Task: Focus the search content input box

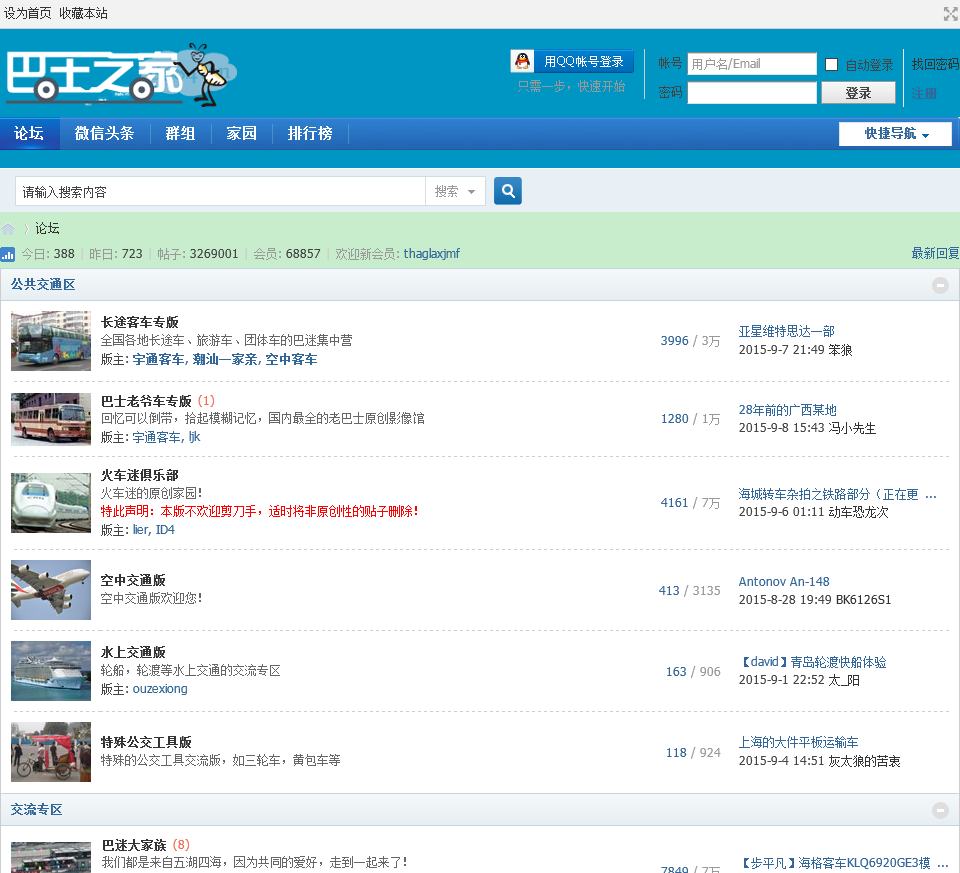Action: click(220, 192)
